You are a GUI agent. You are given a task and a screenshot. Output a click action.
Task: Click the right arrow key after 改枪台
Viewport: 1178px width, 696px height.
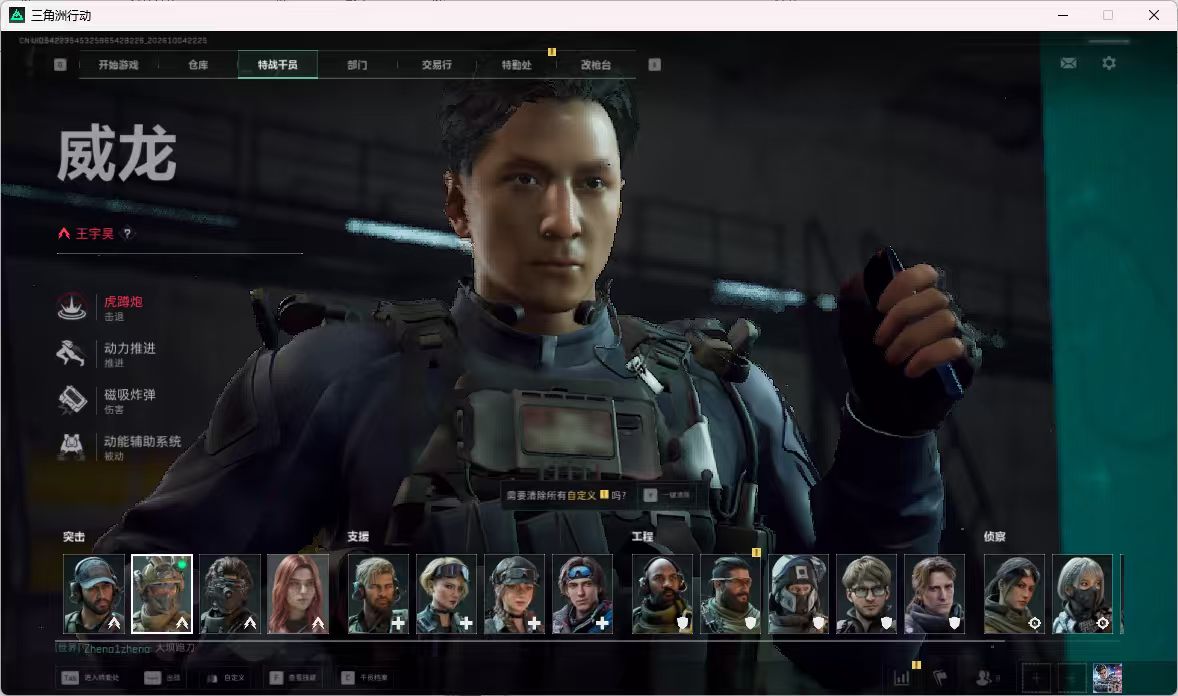pos(654,65)
